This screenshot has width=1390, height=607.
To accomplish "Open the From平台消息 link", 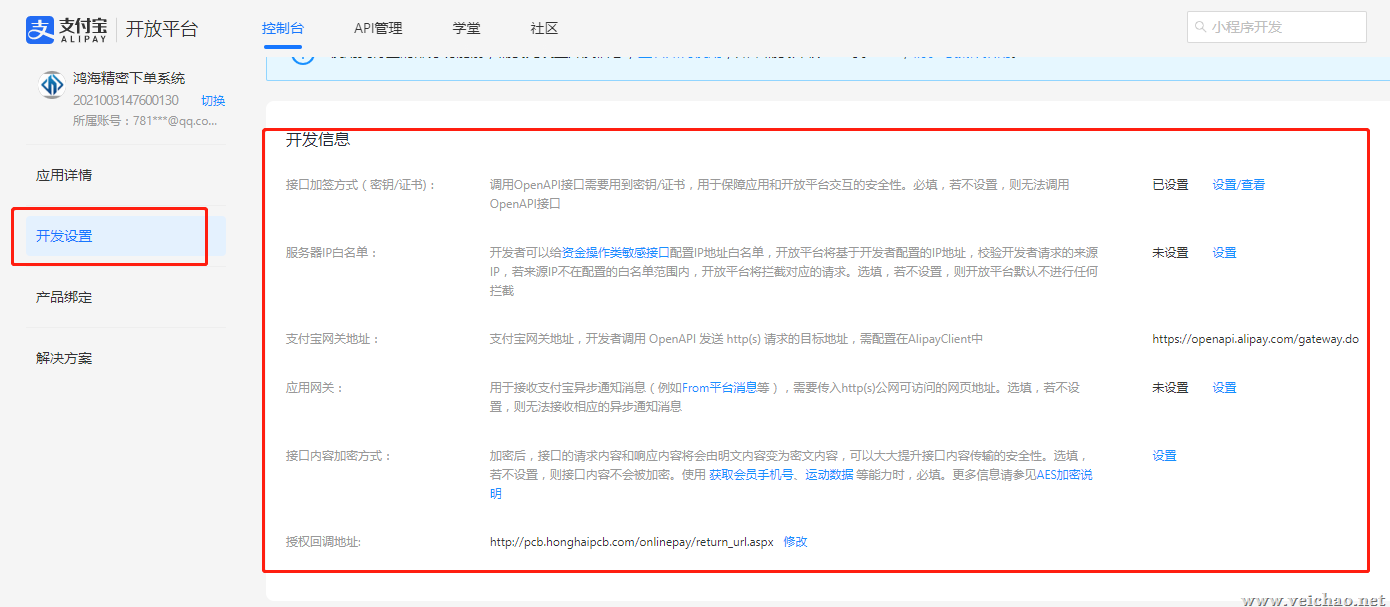I will tap(719, 387).
